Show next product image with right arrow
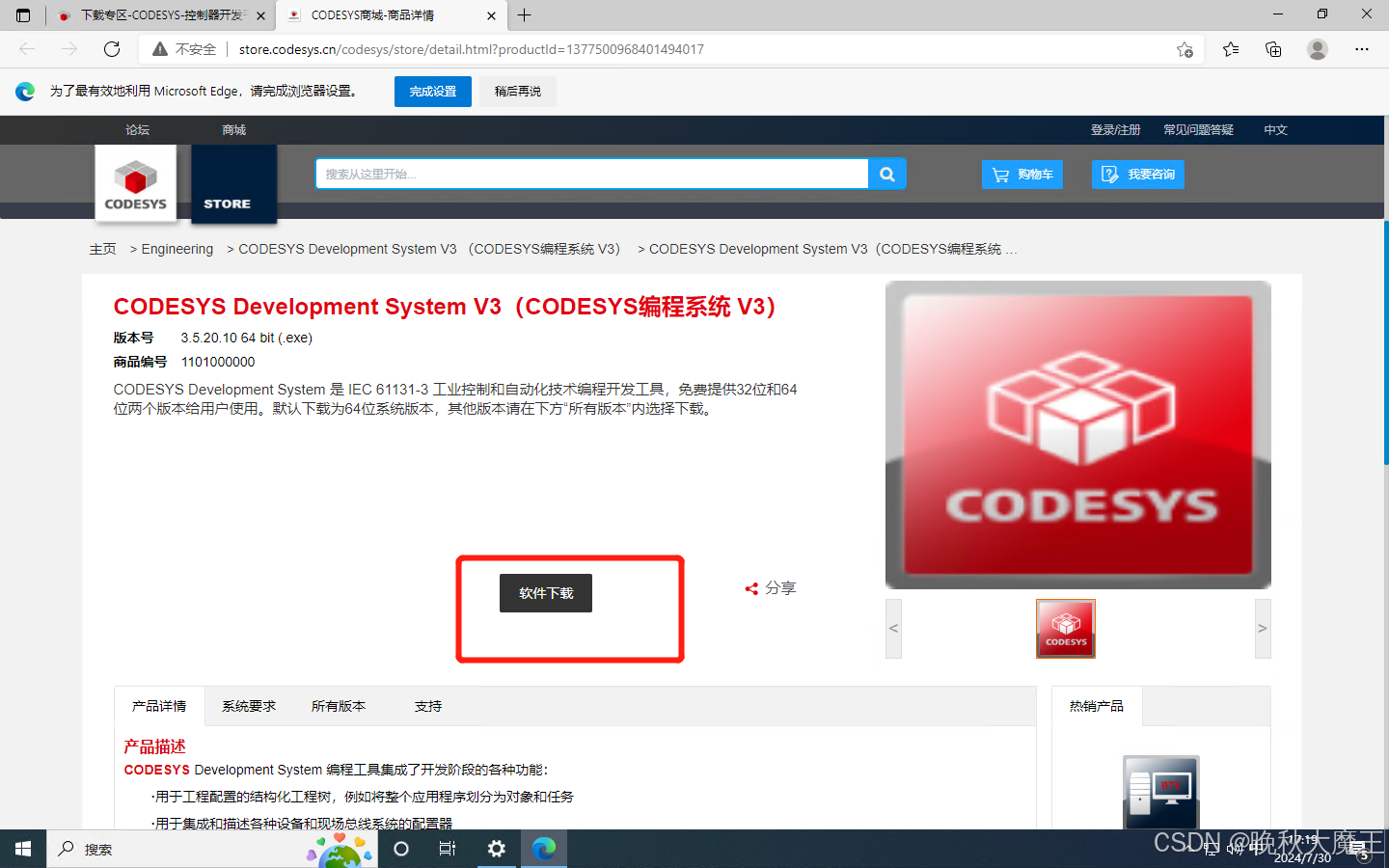This screenshot has height=868, width=1389. [x=1263, y=628]
